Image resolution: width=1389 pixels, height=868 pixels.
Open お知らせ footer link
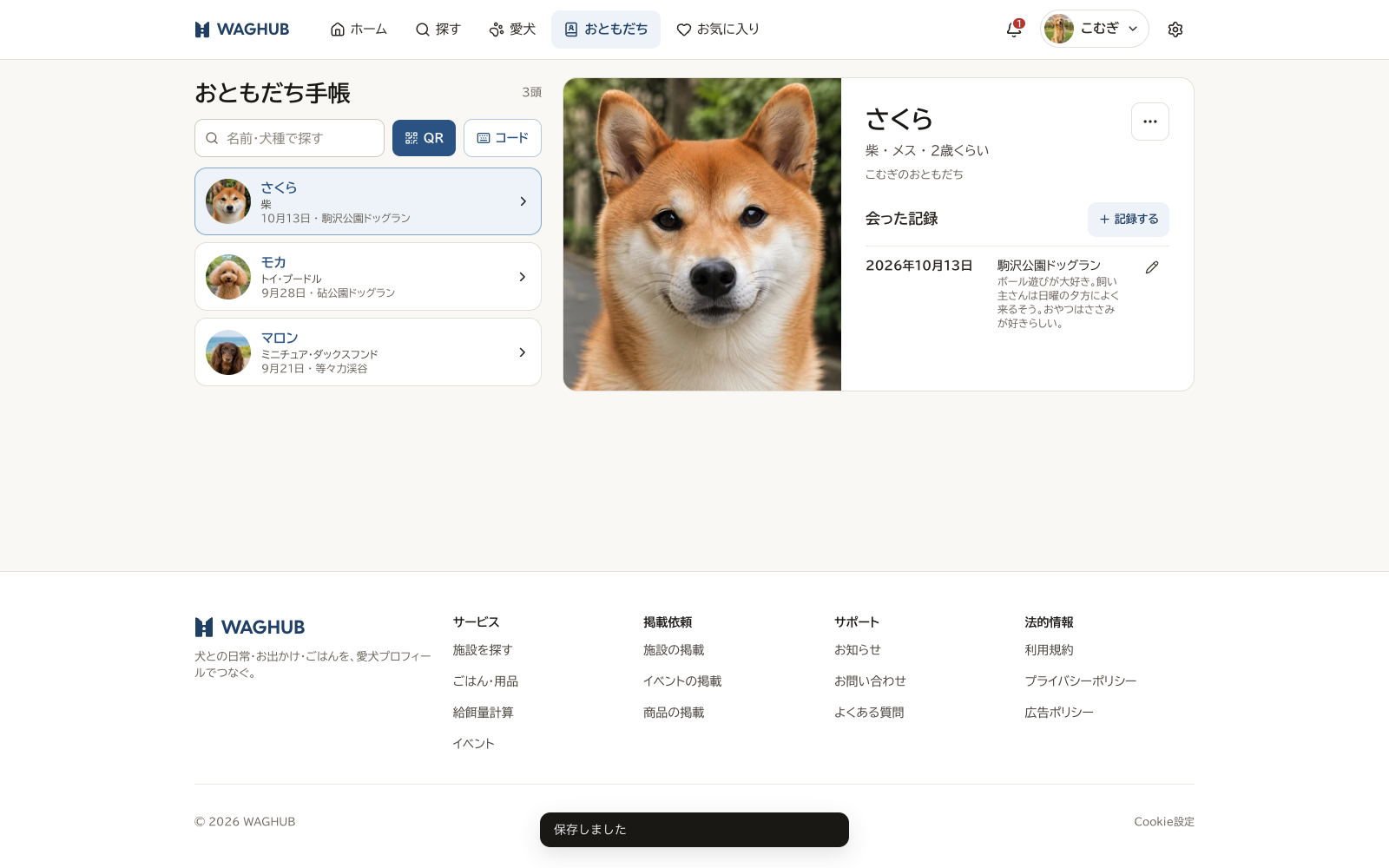coord(858,650)
